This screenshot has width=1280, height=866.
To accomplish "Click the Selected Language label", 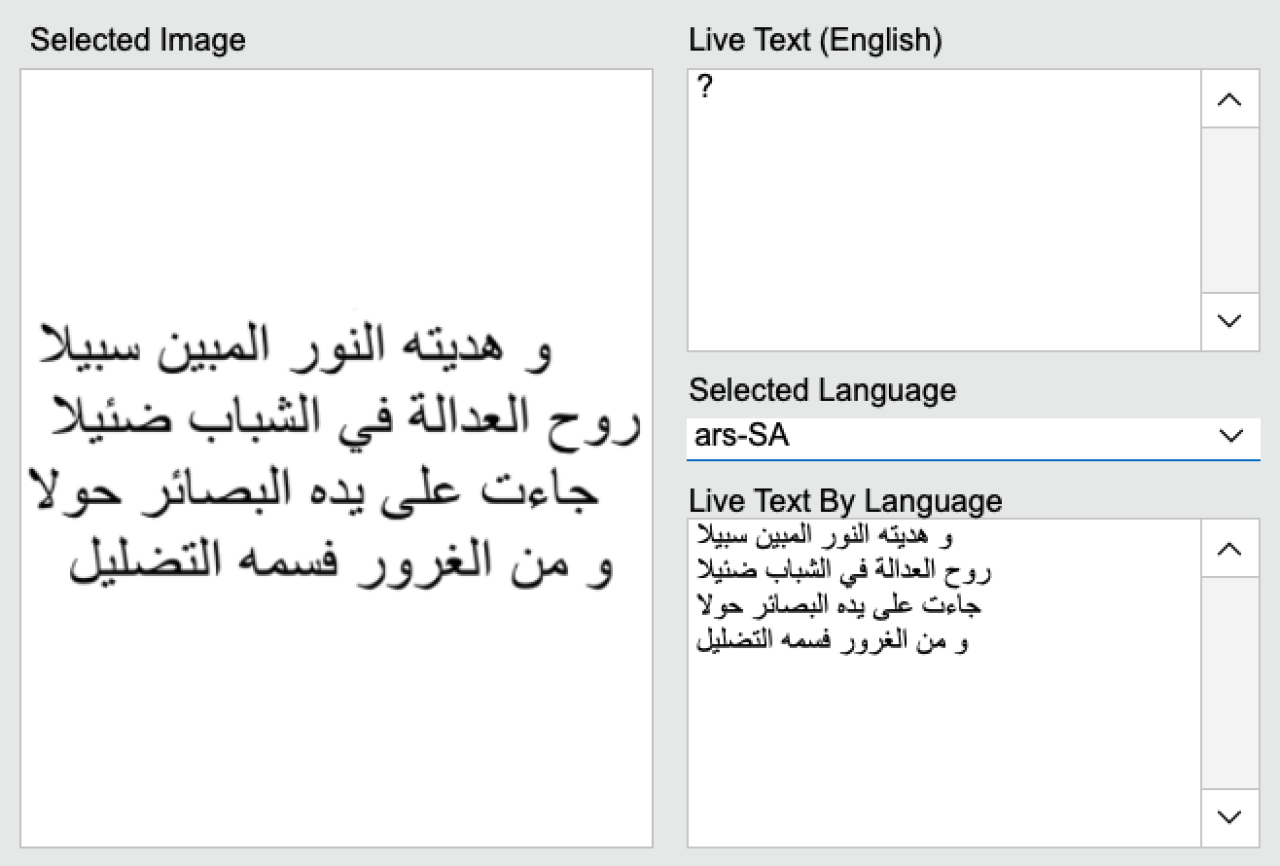I will [x=822, y=390].
